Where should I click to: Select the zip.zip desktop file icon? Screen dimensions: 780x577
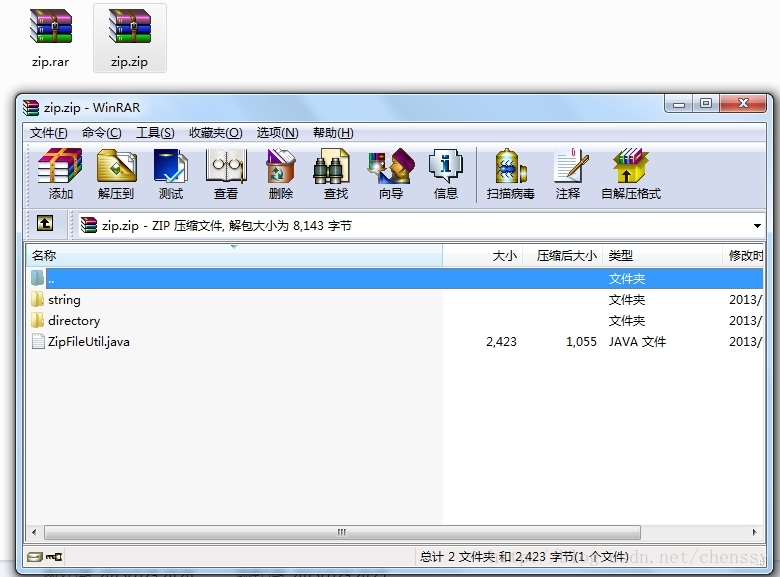pos(129,26)
